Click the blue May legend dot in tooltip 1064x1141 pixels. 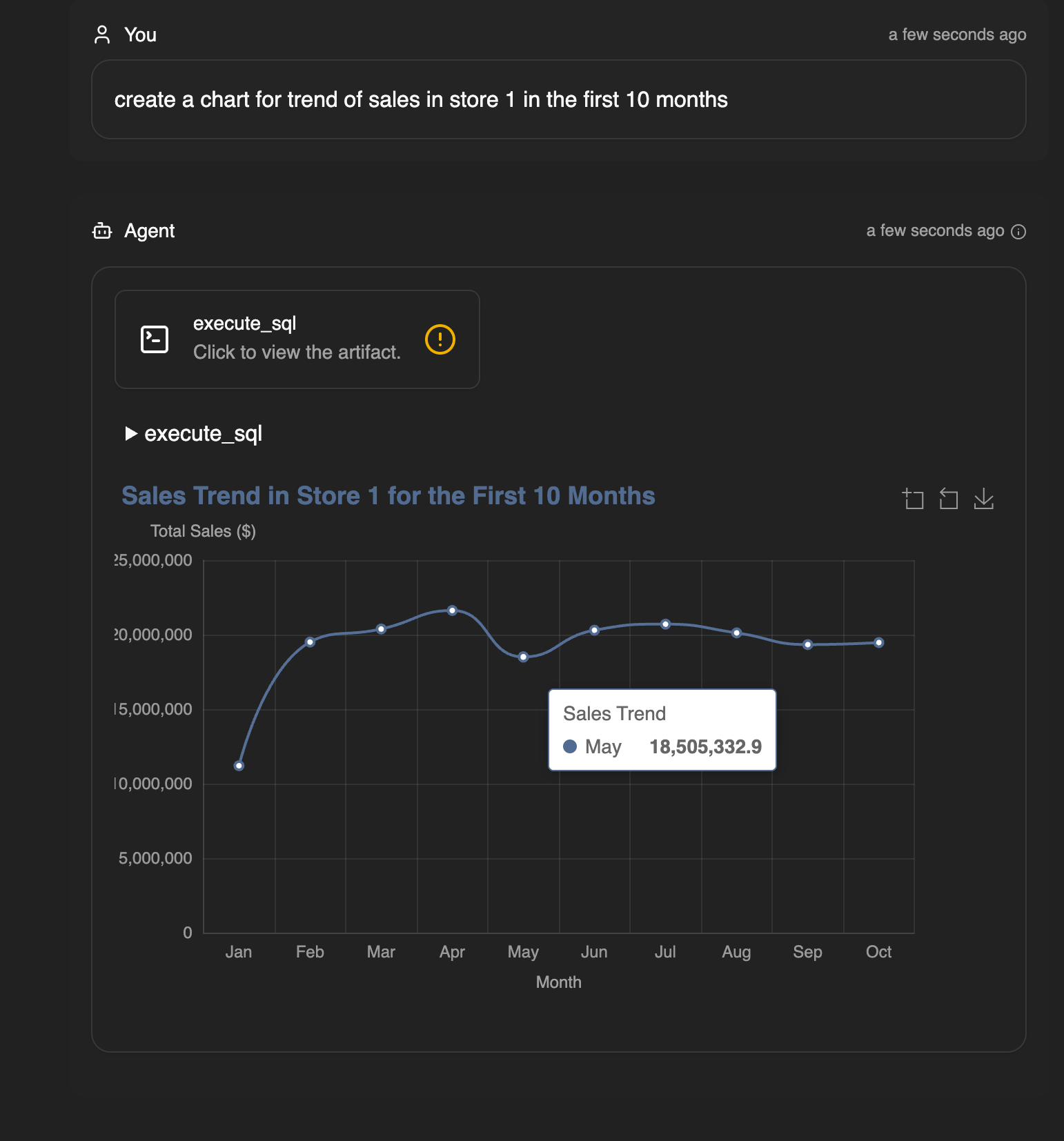pyautogui.click(x=570, y=746)
